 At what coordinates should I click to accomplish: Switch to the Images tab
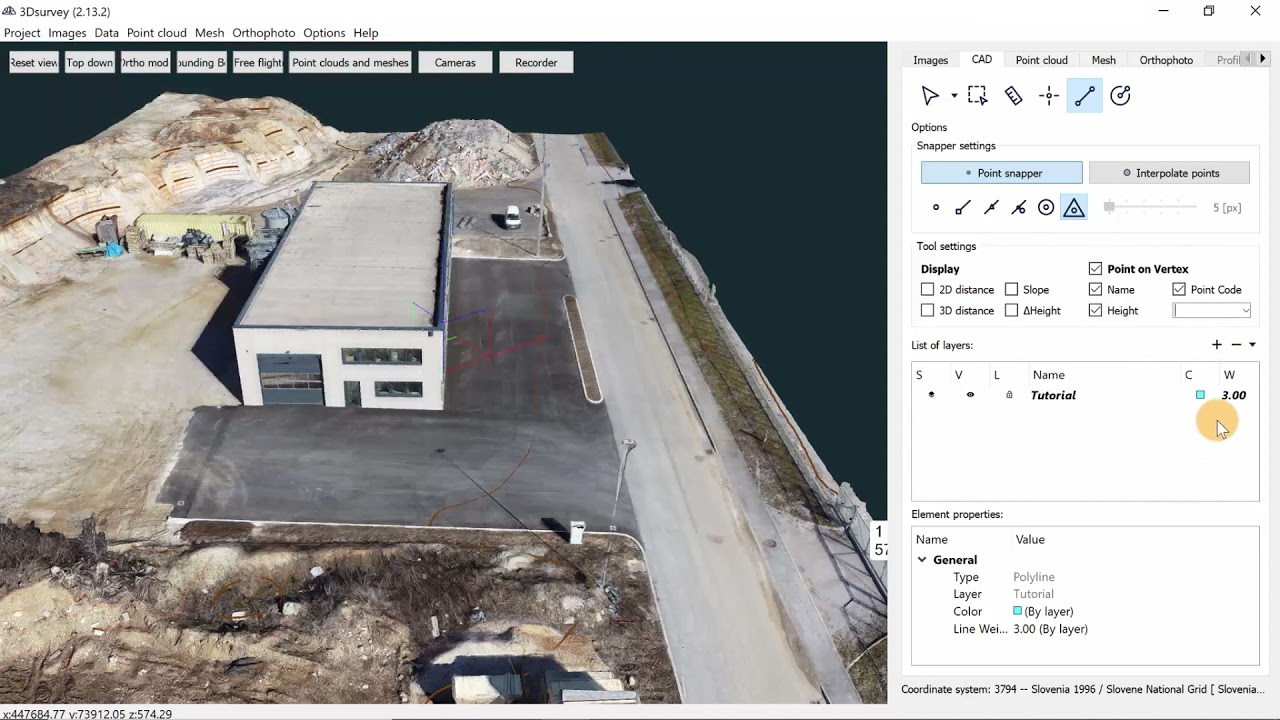(x=930, y=60)
